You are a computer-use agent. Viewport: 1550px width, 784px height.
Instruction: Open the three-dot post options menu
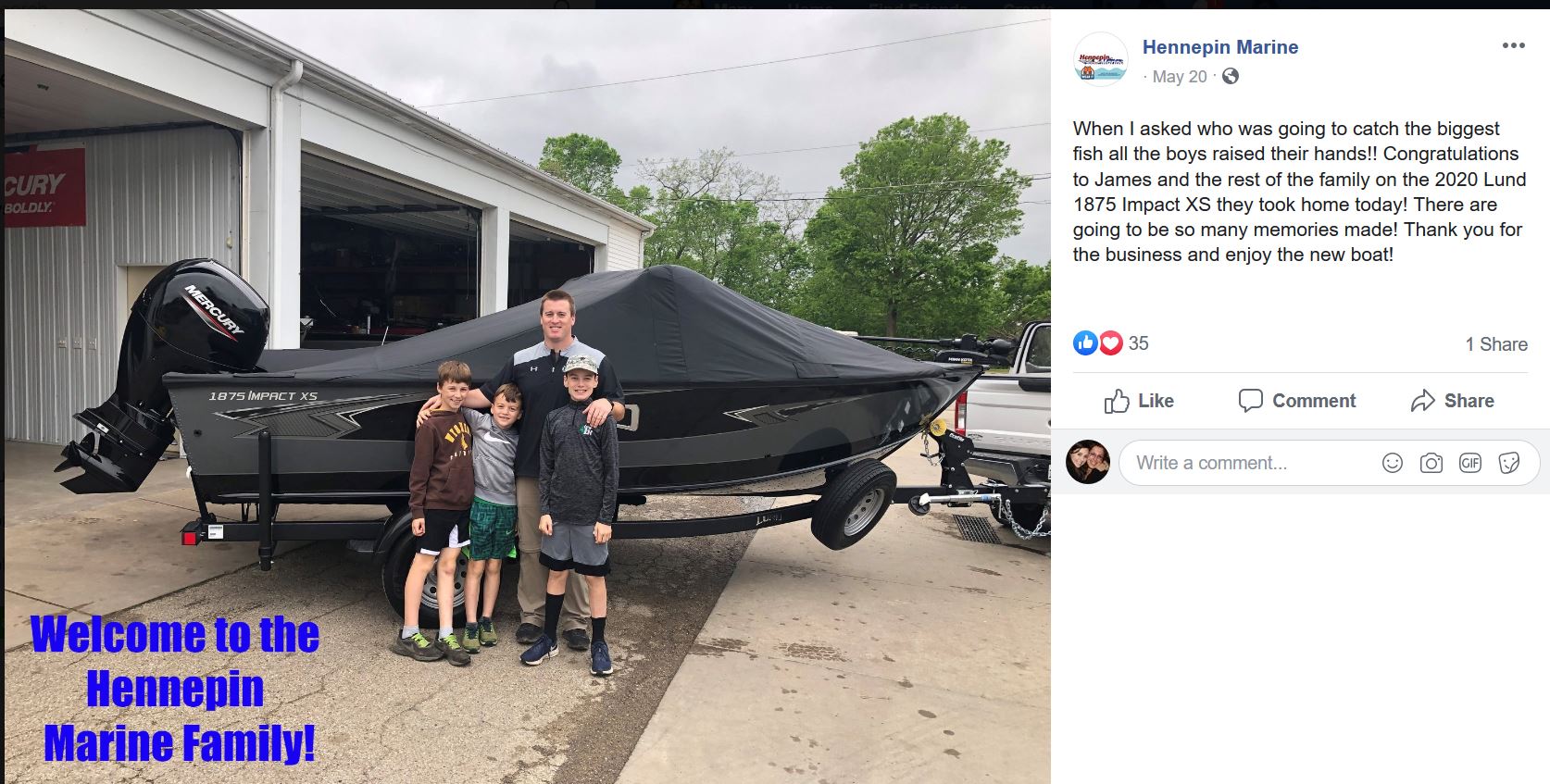coord(1513,45)
